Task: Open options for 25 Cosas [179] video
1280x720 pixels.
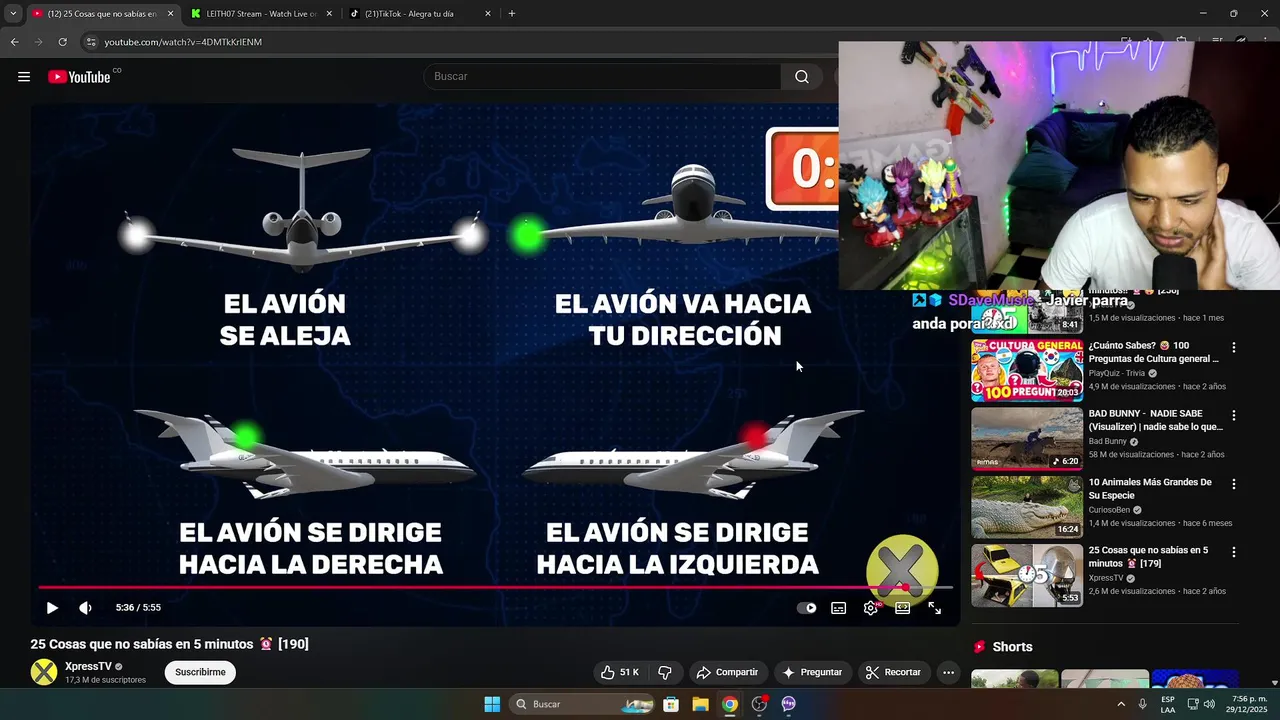Action: click(x=1234, y=552)
